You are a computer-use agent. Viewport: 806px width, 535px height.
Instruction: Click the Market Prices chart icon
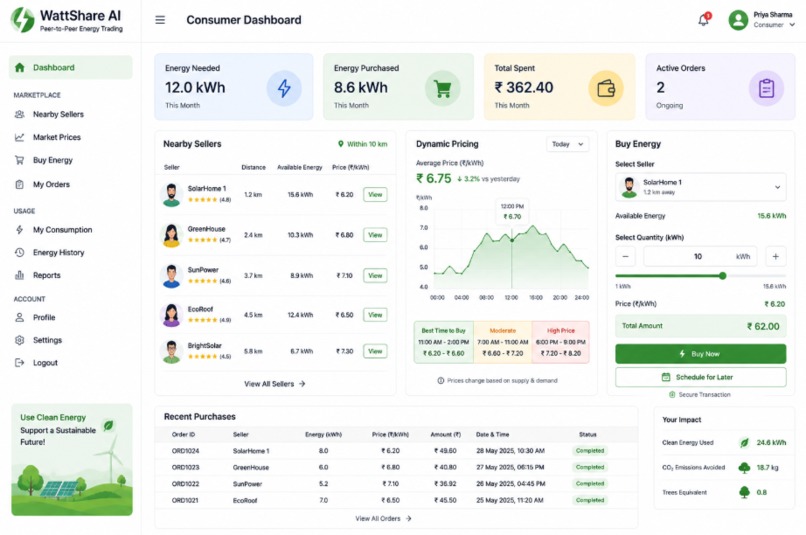pos(20,137)
